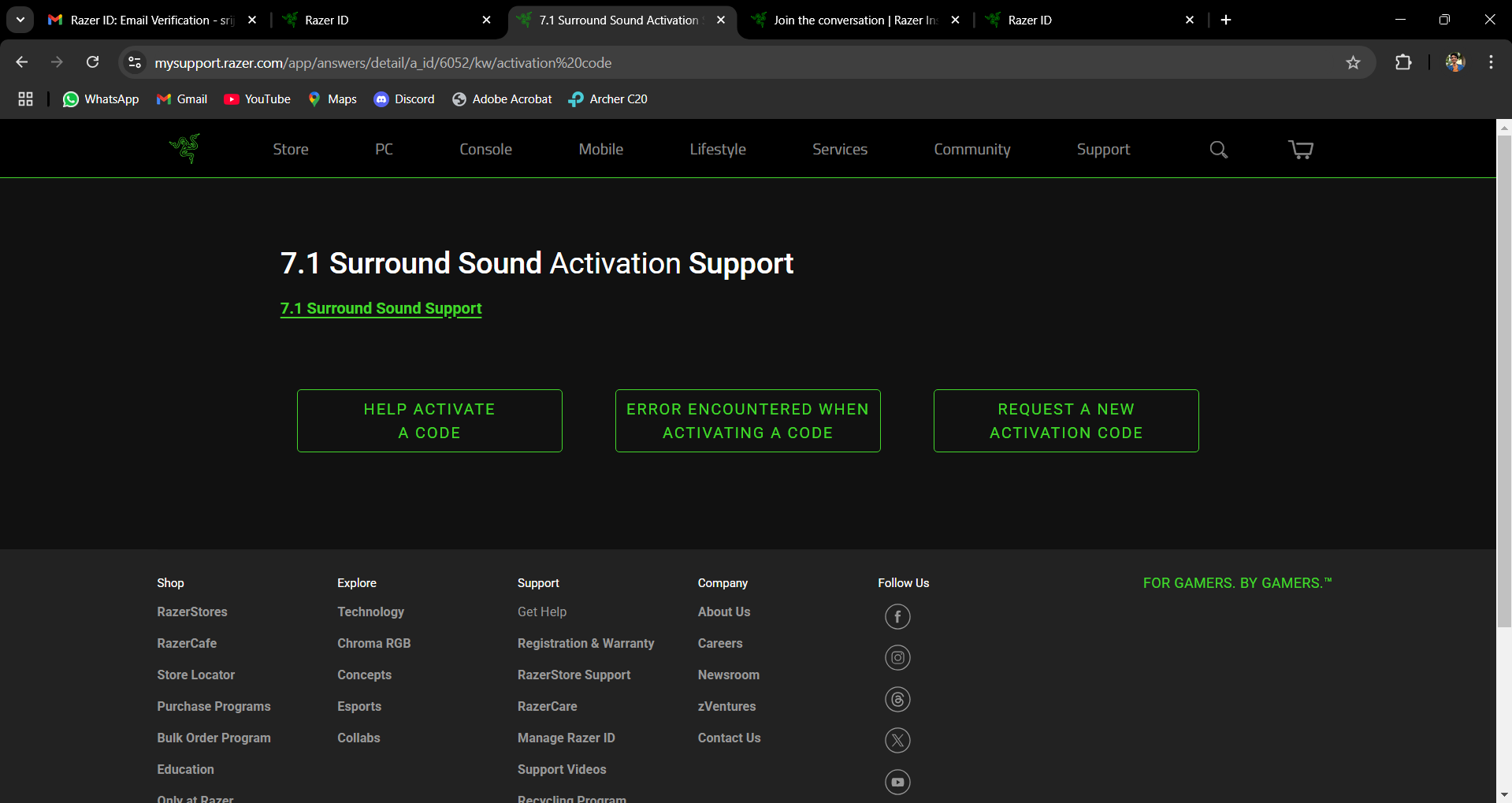This screenshot has width=1512, height=803.
Task: Switch to Join the conversation tab
Action: point(857,20)
